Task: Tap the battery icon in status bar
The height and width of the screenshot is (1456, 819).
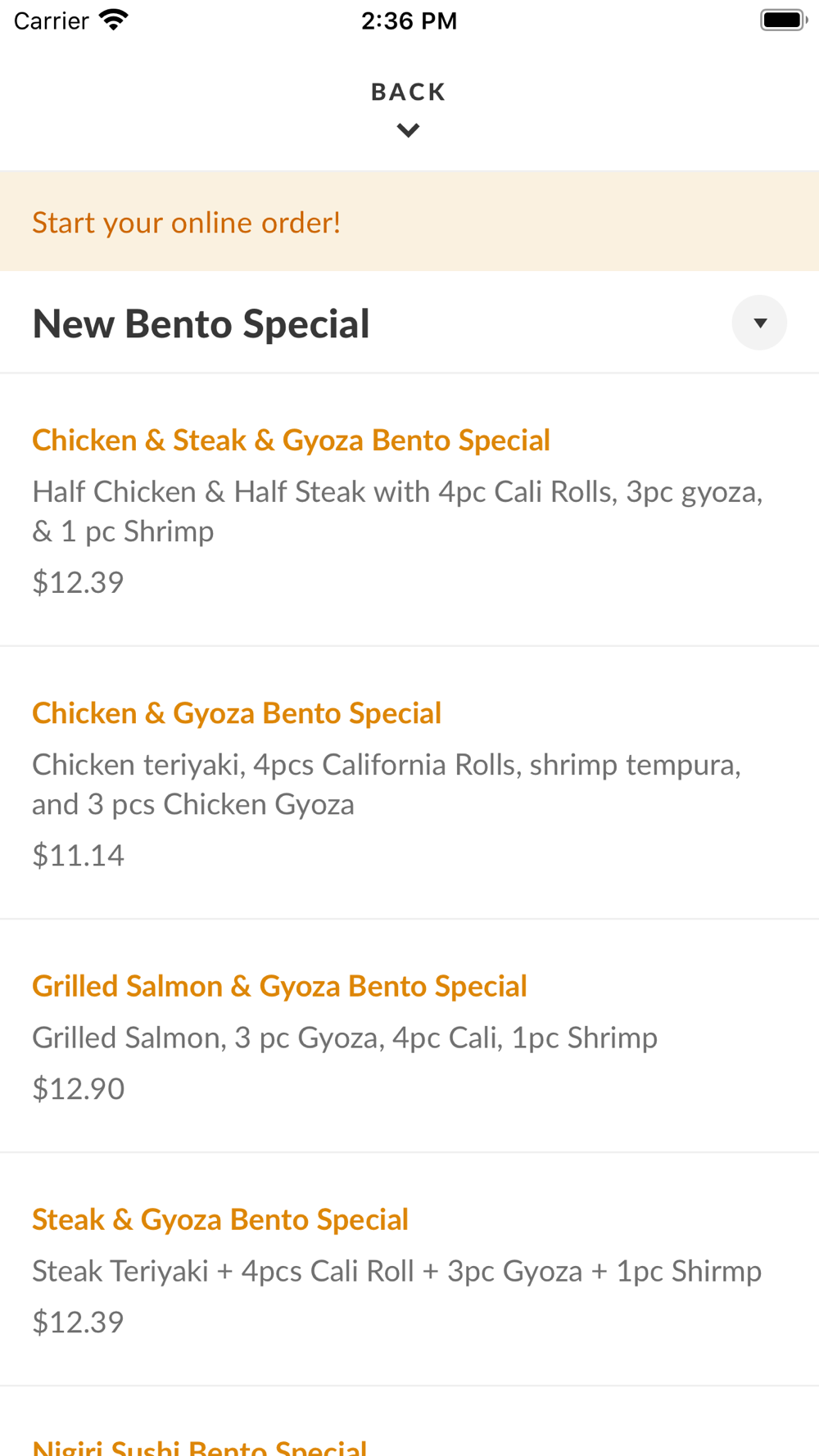Action: click(x=782, y=20)
